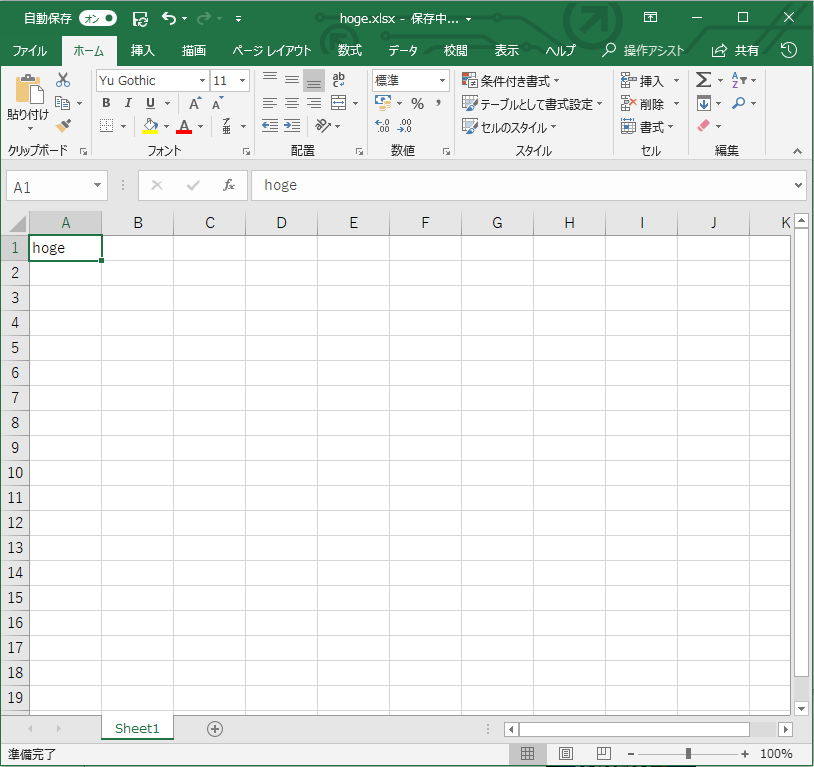
Task: Click Sort and Filter icon
Action: 739,80
